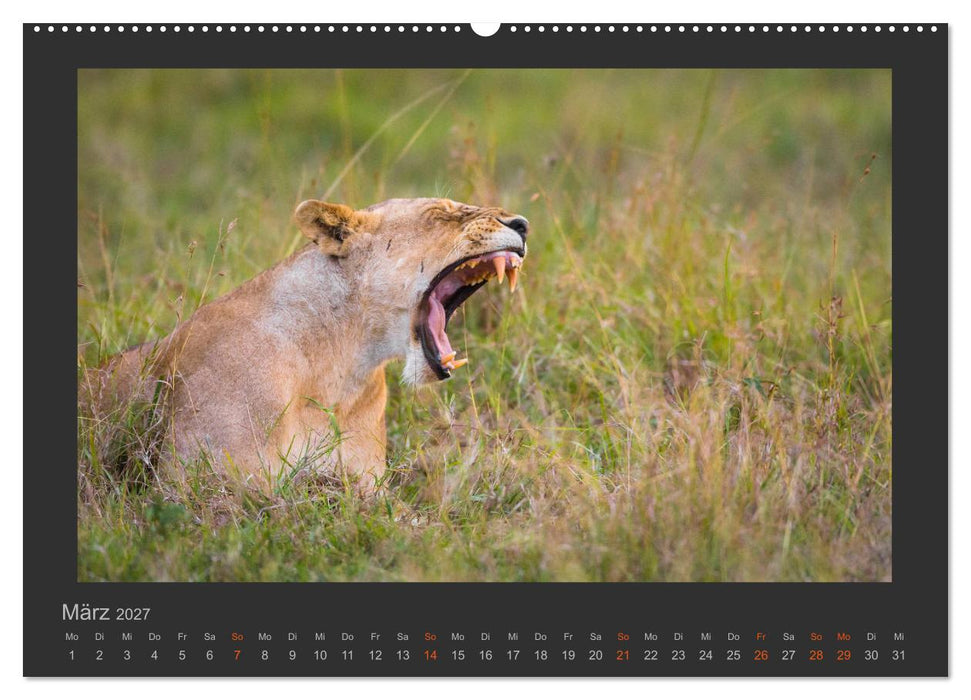Select the yawning lioness photo
Image resolution: width=971 pixels, height=700 pixels.
484,325
